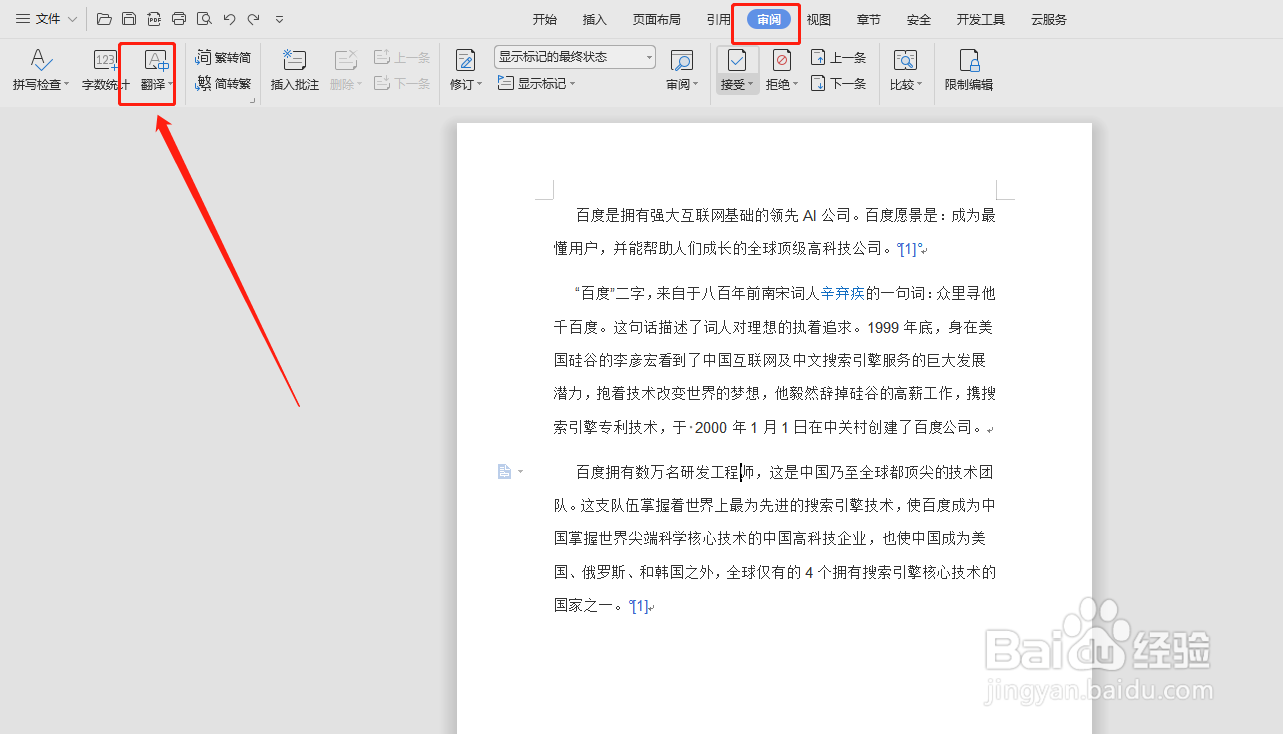This screenshot has width=1283, height=734.
Task: Click the 字数统计 word count icon
Action: tap(105, 61)
